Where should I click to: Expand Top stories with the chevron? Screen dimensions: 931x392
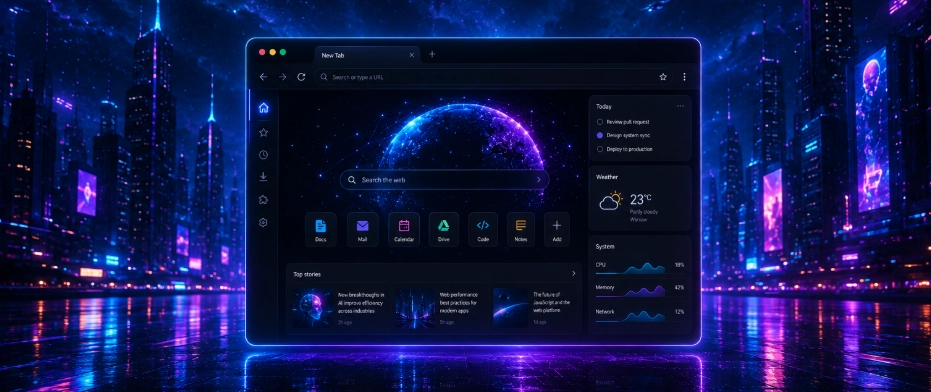(x=574, y=273)
